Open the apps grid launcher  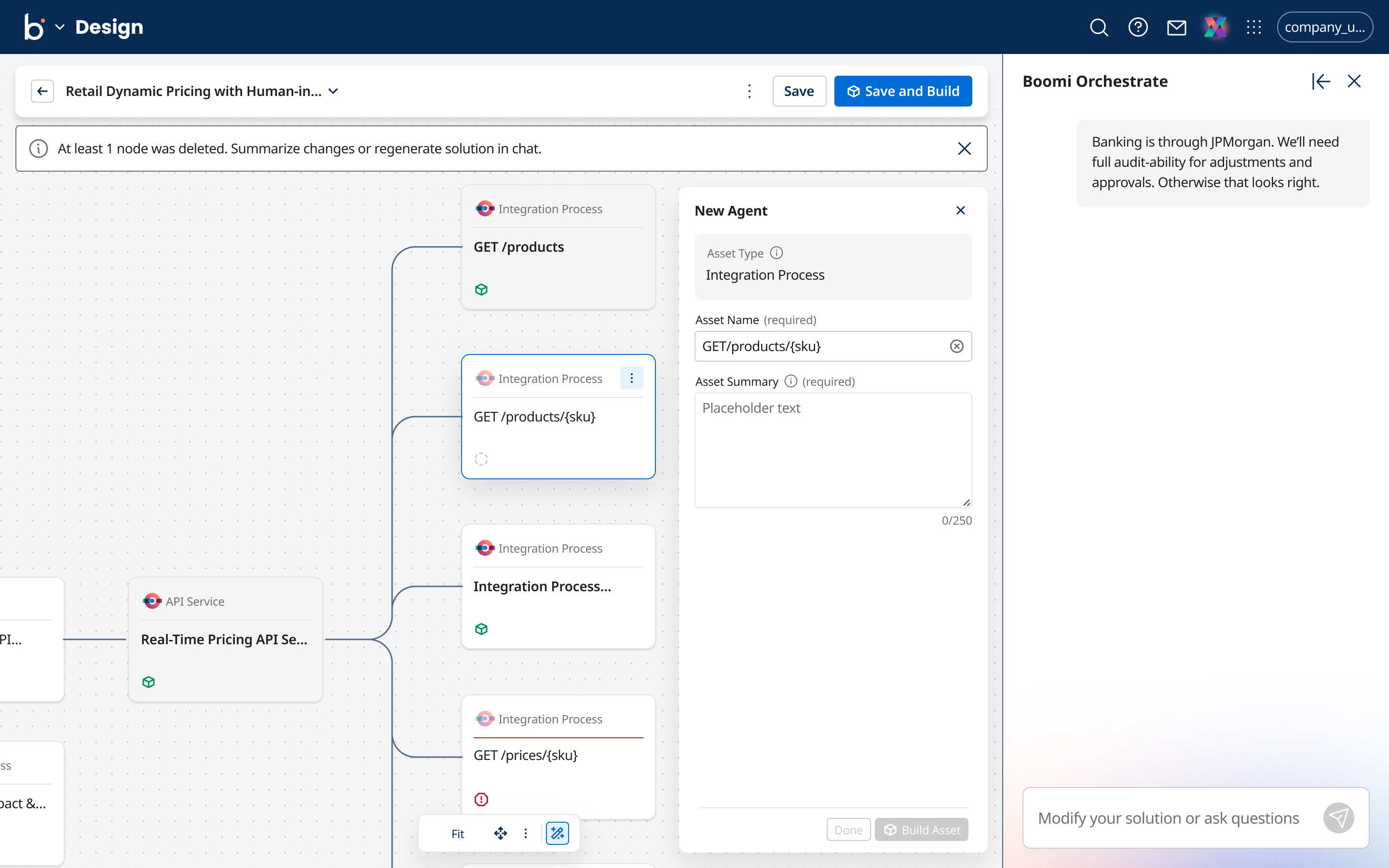tap(1254, 27)
